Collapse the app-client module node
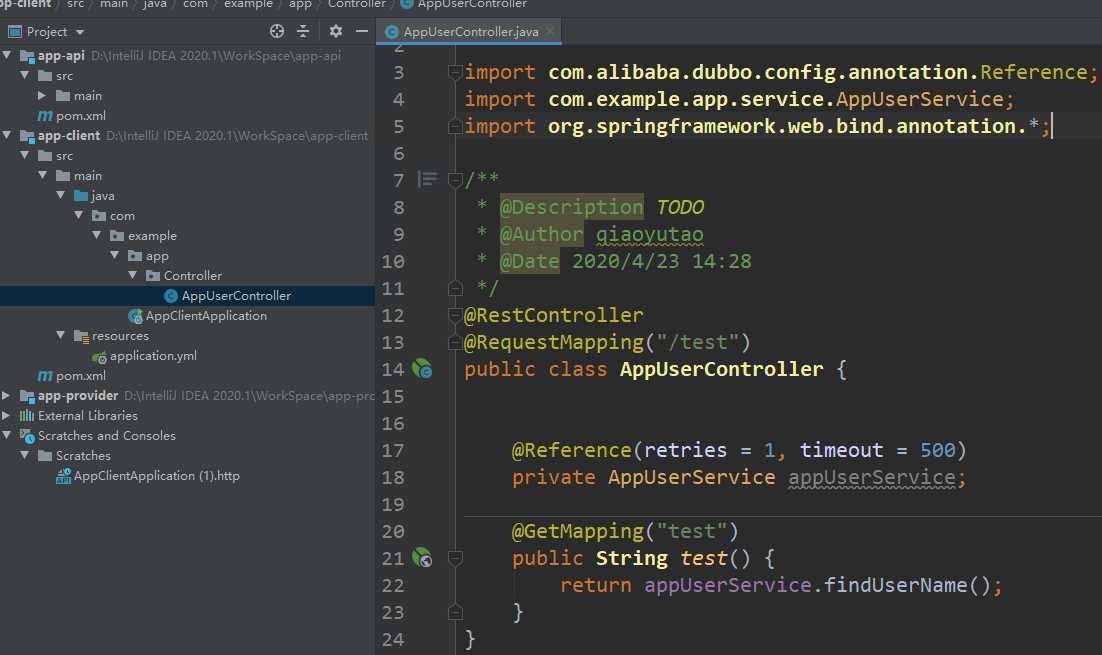1102x655 pixels. click(x=7, y=135)
